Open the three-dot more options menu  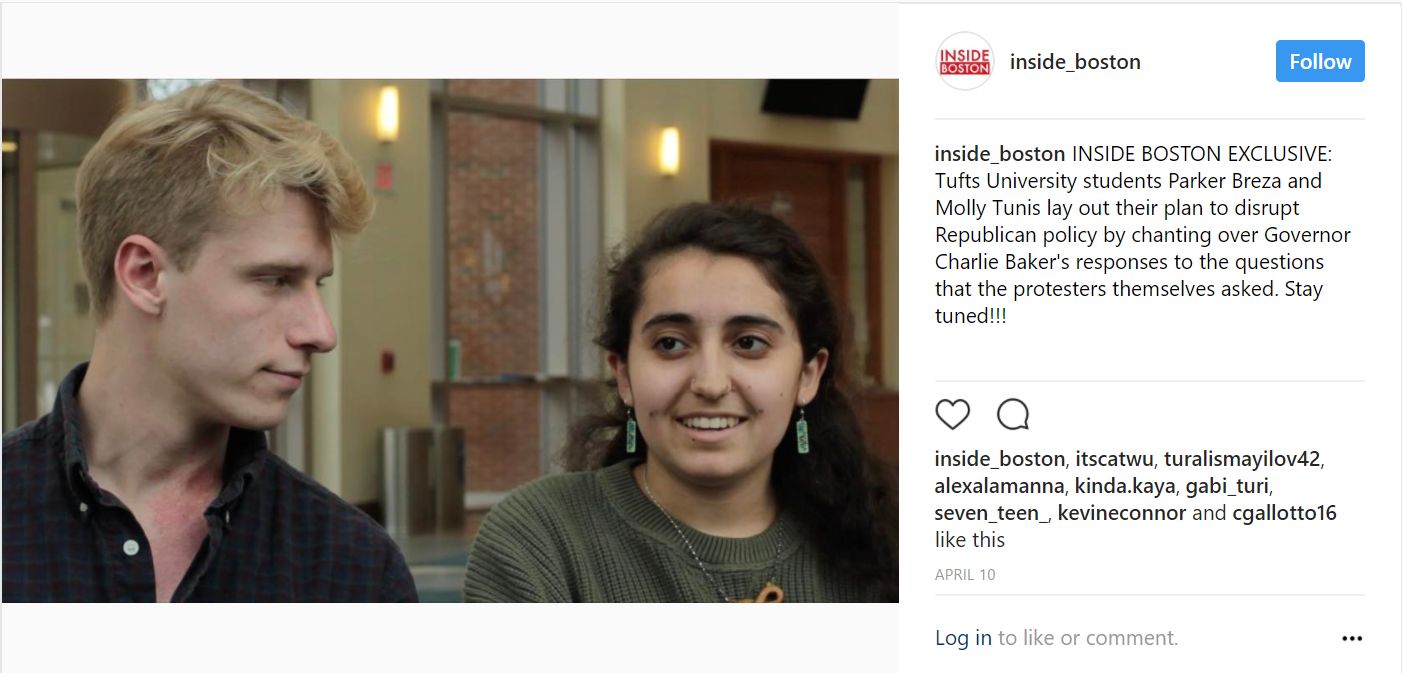click(x=1352, y=638)
